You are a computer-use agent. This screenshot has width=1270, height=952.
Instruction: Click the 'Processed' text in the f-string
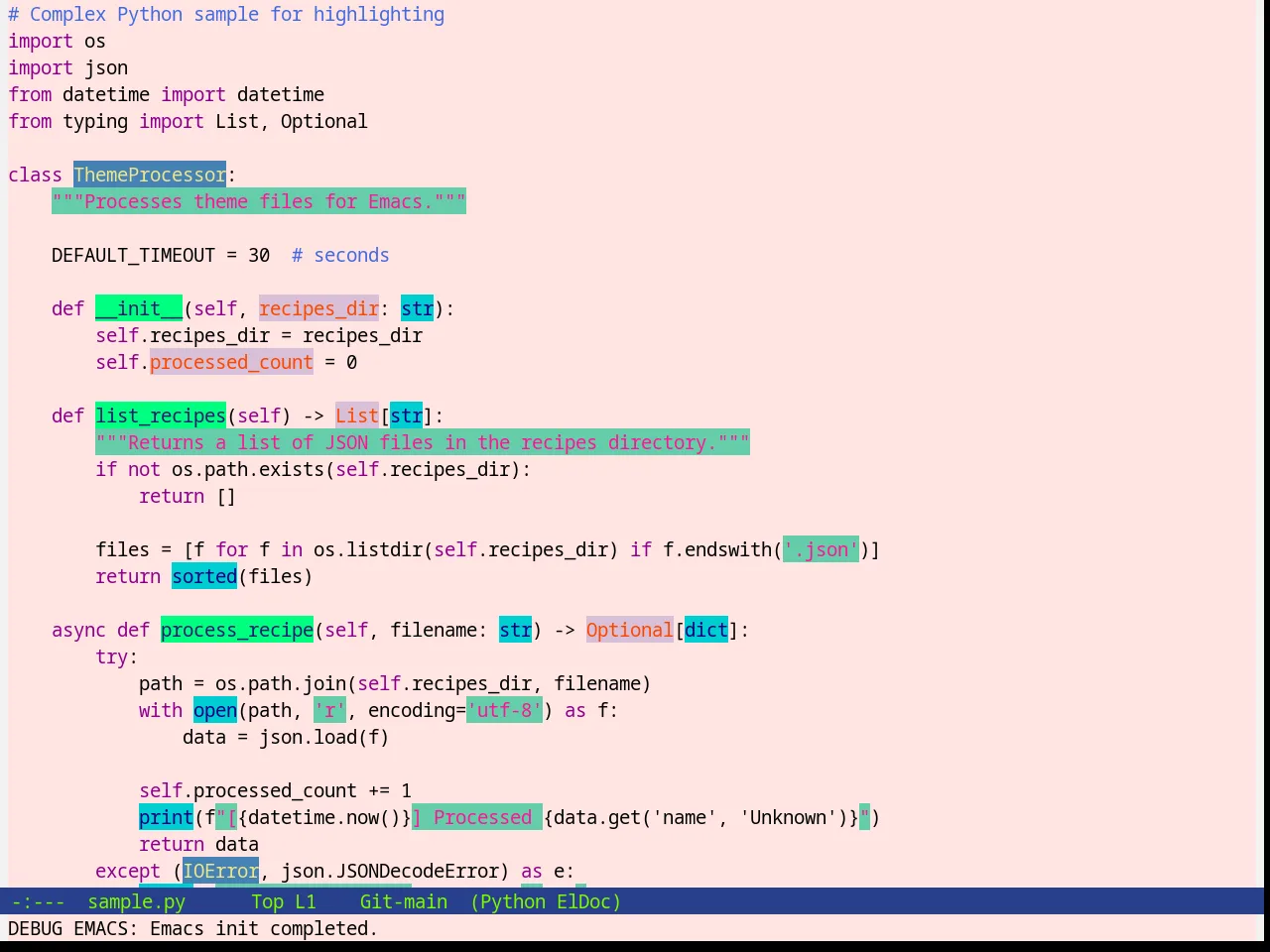[482, 817]
